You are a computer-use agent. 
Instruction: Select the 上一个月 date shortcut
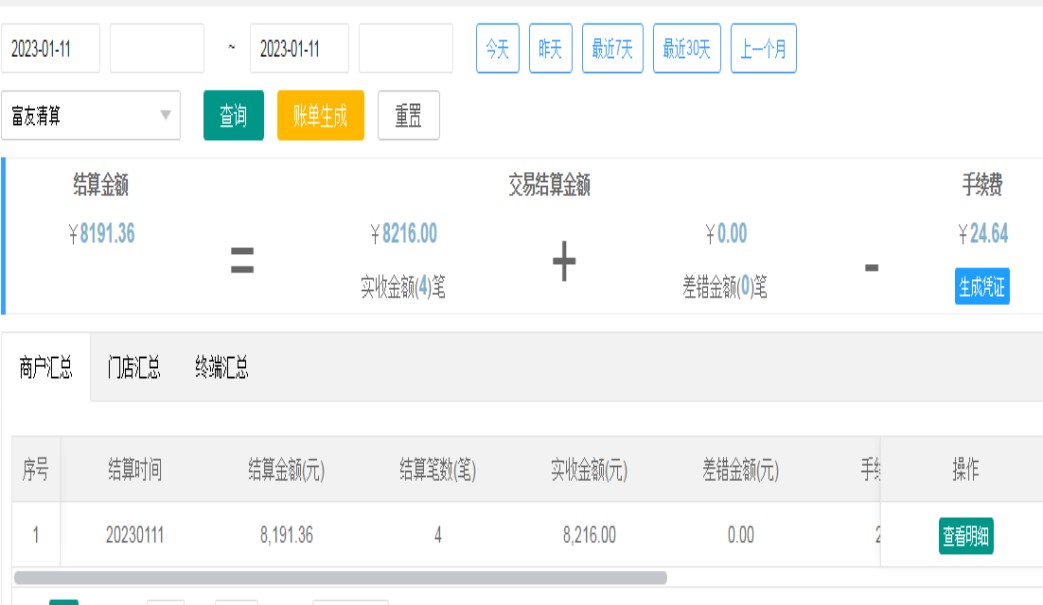point(763,49)
